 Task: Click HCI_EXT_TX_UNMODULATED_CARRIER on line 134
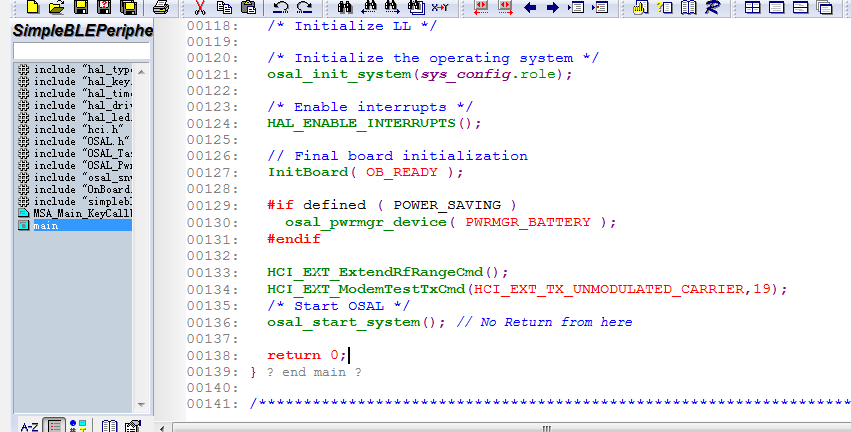click(609, 289)
